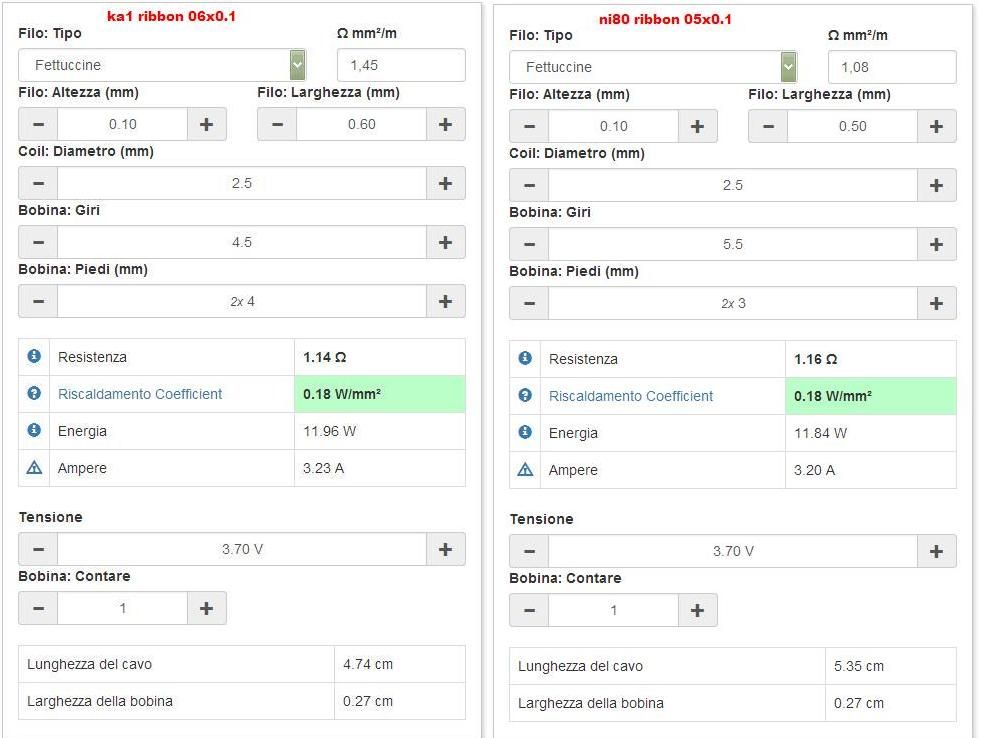The width and height of the screenshot is (989, 738).
Task: Increase Filo Larghezza from 0.60
Action: click(x=445, y=124)
